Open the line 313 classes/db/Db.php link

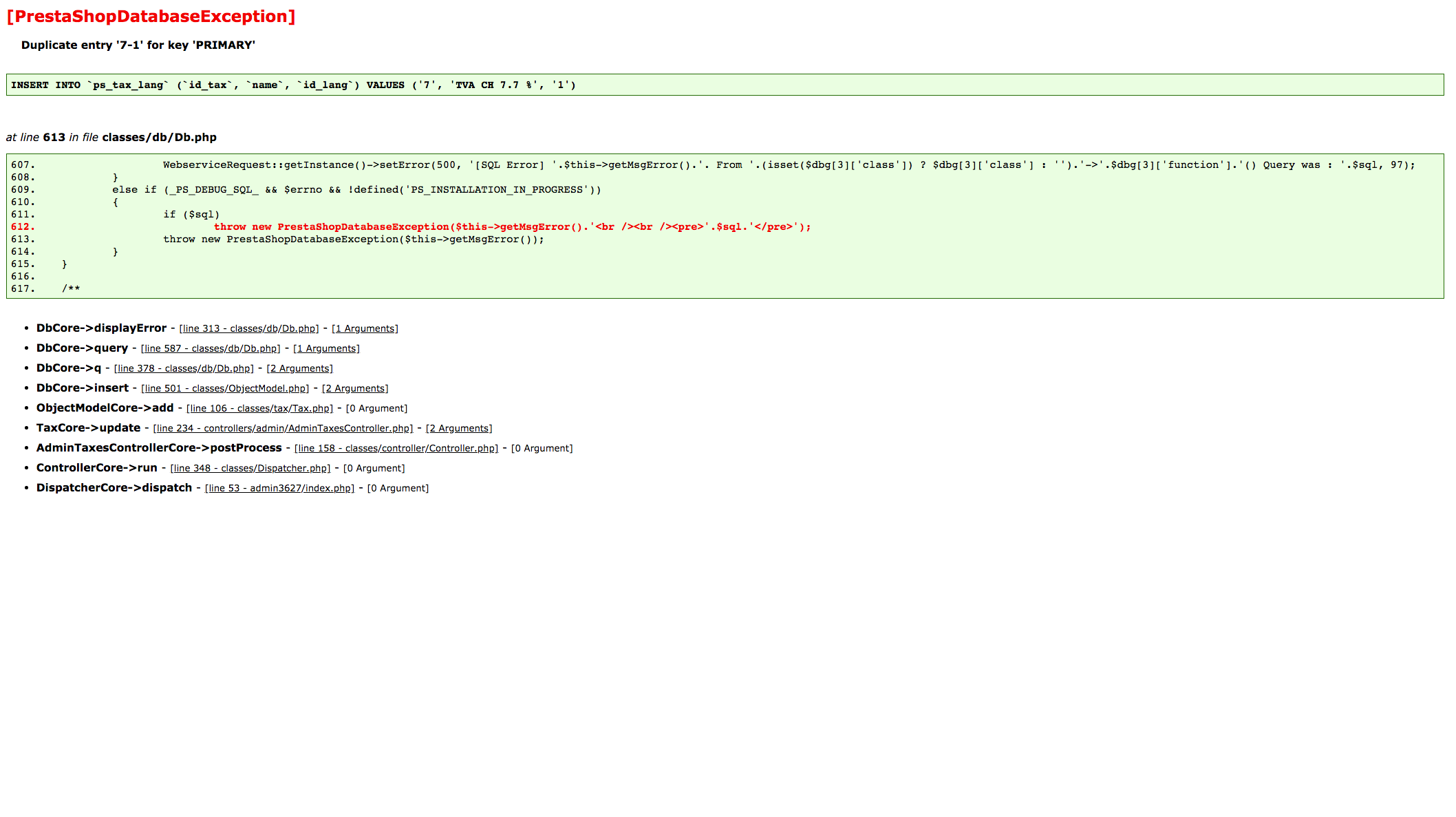coord(249,329)
